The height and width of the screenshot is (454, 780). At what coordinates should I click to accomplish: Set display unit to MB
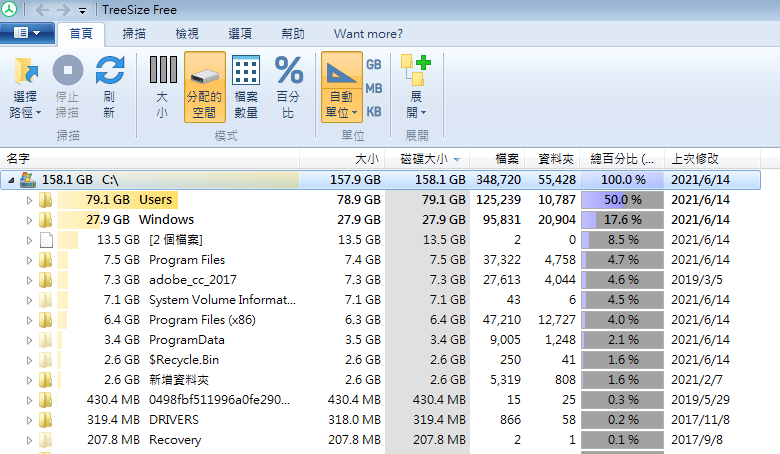point(374,89)
